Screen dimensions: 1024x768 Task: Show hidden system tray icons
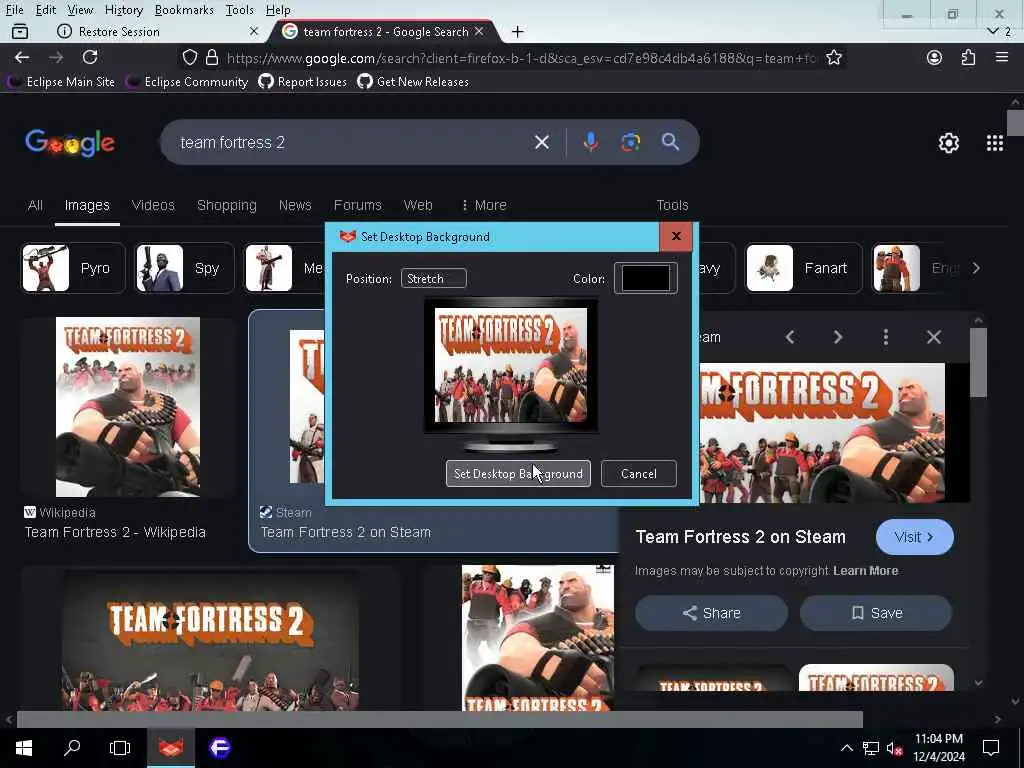point(846,748)
